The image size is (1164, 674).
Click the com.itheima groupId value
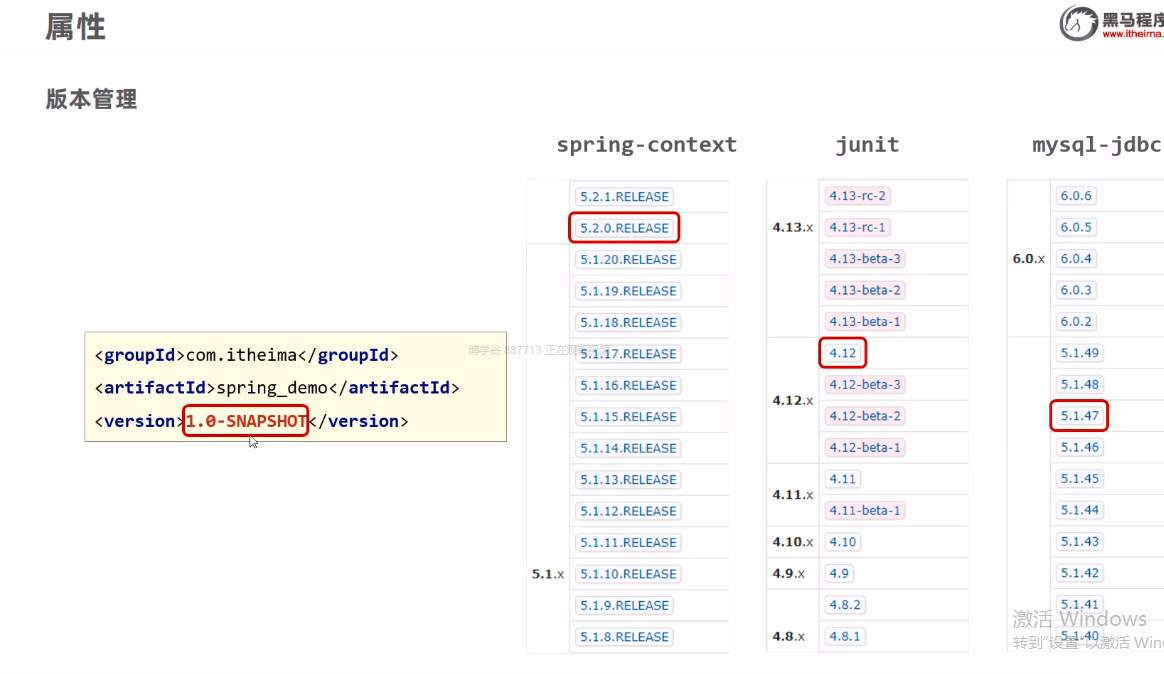(x=241, y=356)
